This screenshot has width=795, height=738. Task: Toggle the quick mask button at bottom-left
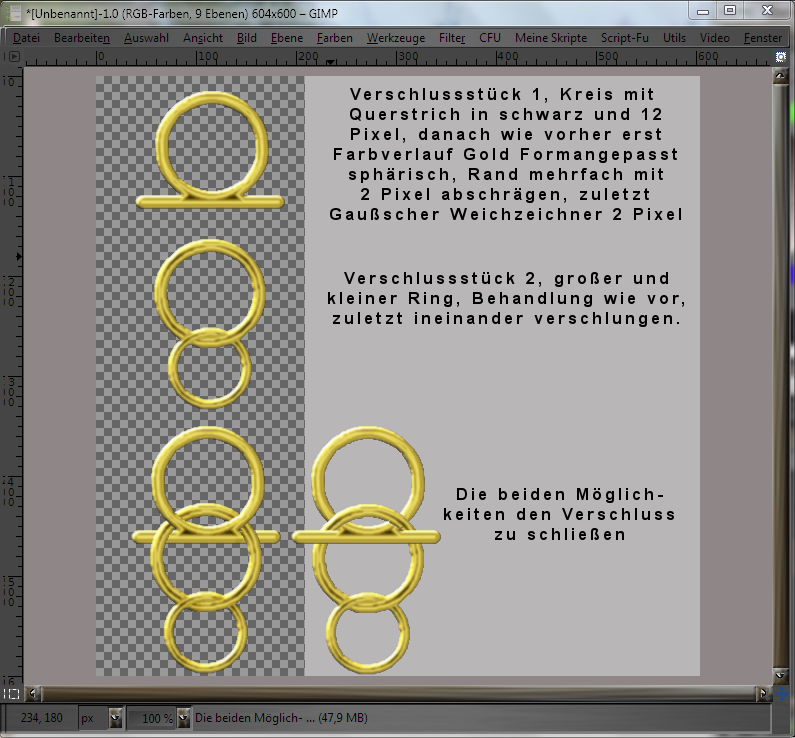click(x=13, y=692)
